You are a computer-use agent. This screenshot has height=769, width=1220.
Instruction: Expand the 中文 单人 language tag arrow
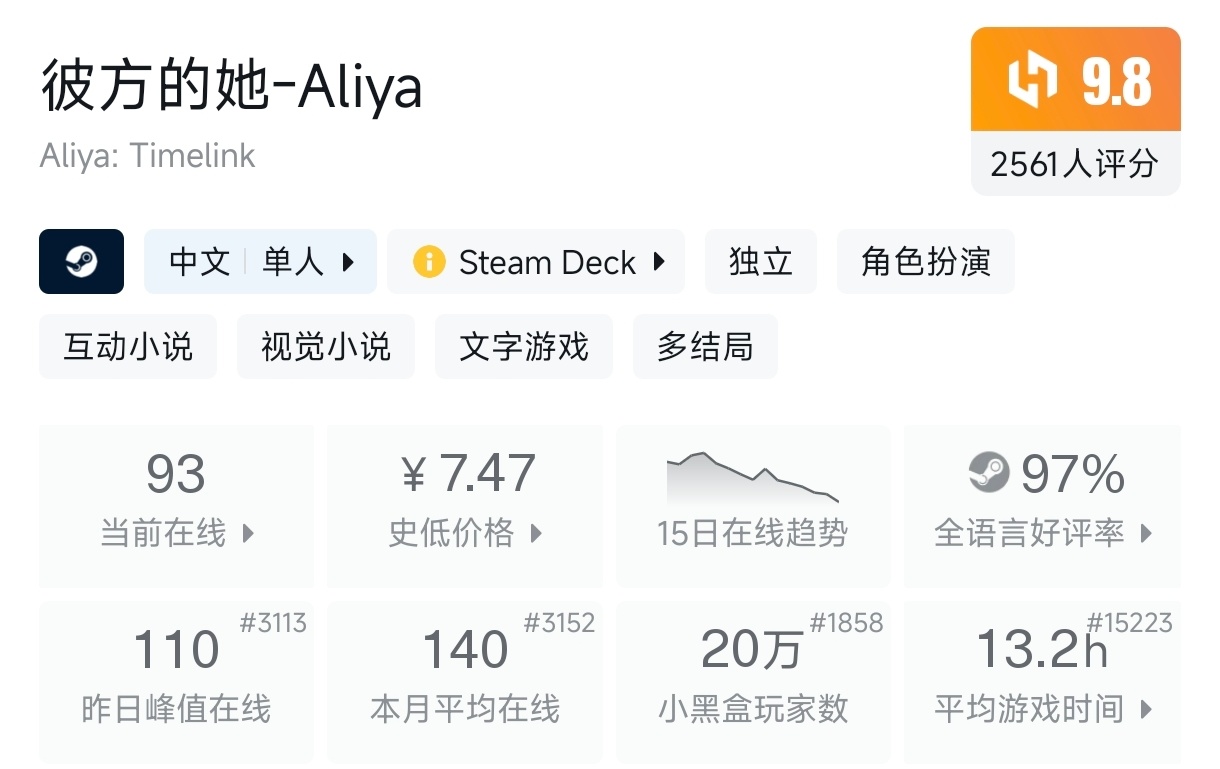point(348,262)
